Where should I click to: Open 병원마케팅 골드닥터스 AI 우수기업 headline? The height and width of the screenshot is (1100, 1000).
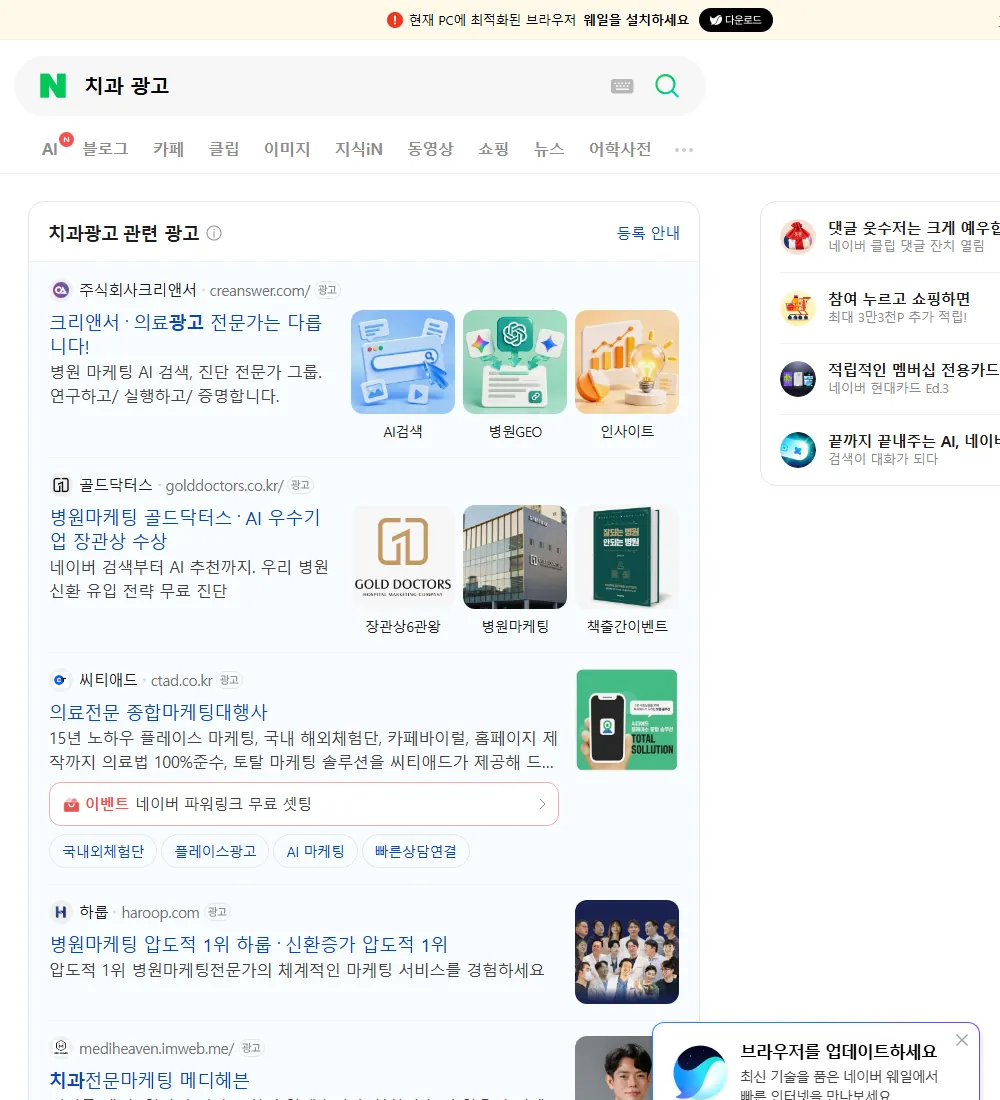coord(186,529)
